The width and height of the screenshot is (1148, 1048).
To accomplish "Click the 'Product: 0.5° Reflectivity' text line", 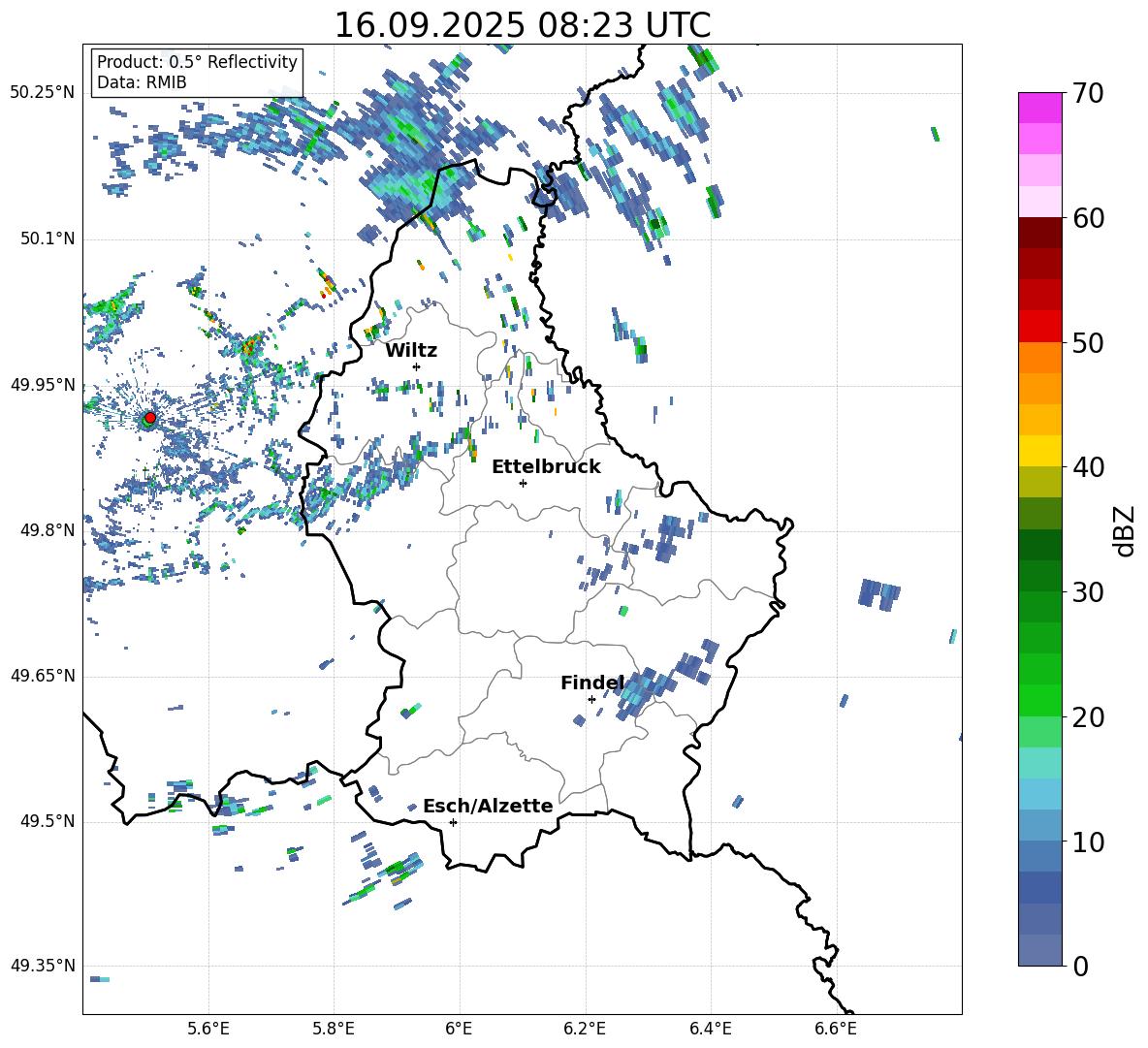I will click(197, 61).
